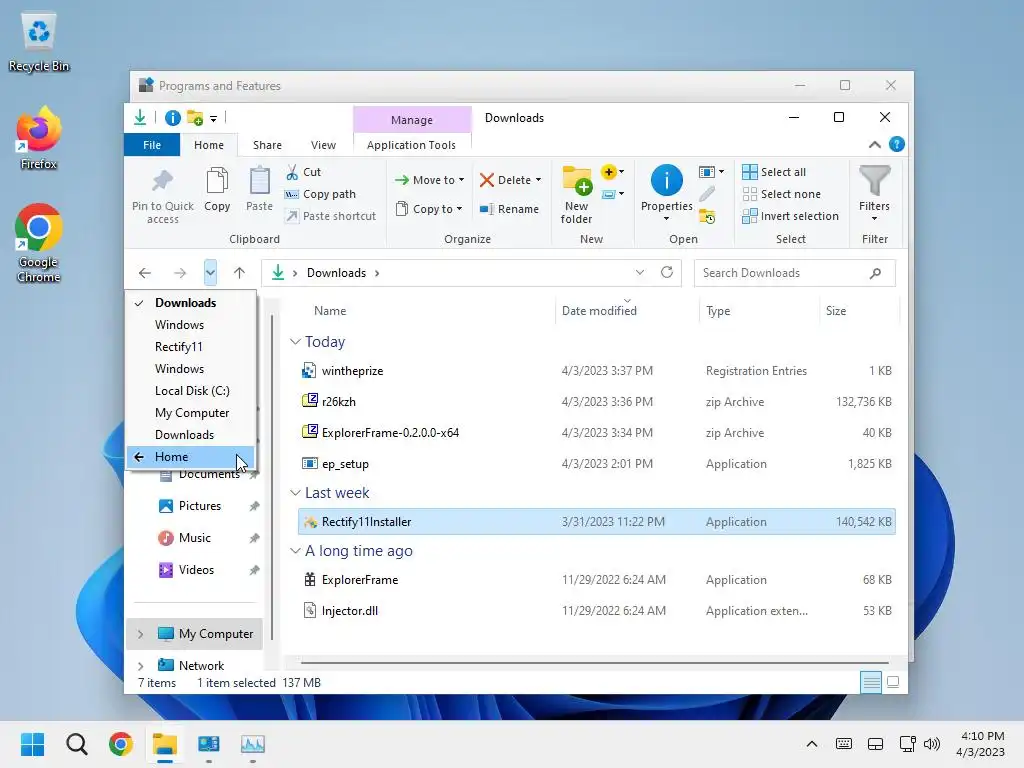
Task: Collapse the Last week group
Action: (295, 492)
